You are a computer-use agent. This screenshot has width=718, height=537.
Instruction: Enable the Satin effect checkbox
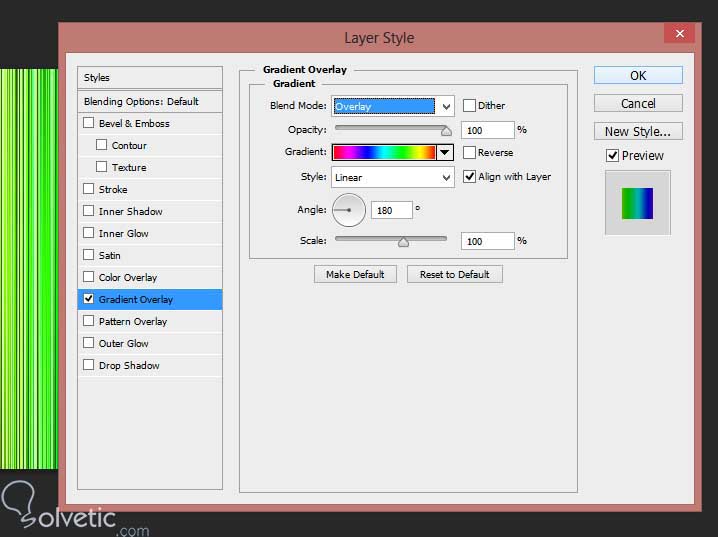(x=88, y=255)
